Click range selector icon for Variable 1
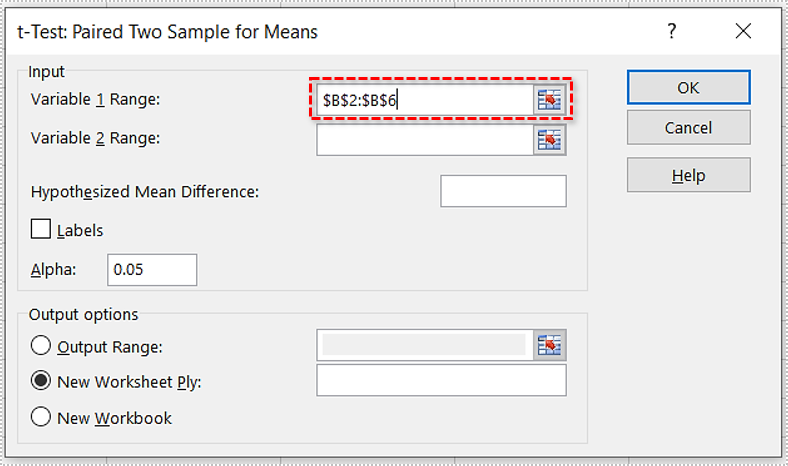The image size is (788, 466). [x=550, y=99]
